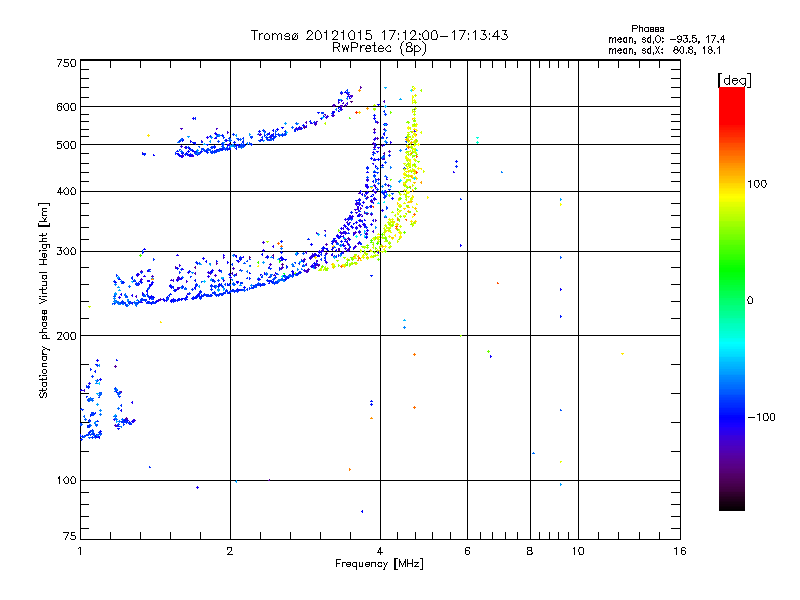Click the x-axis tick label '8'
Image resolution: width=800 pixels, height=600 pixels.
530,551
